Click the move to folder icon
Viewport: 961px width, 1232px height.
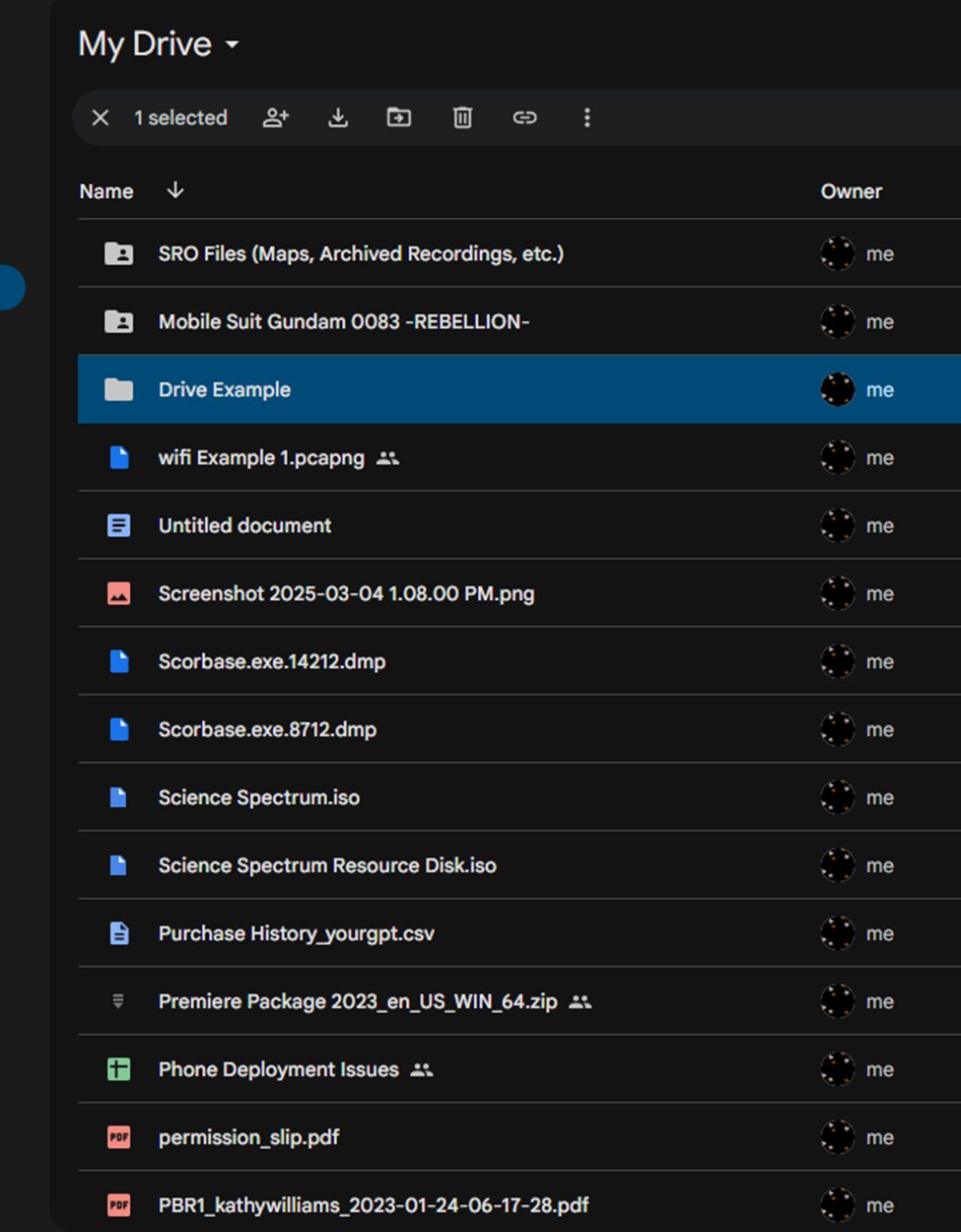click(399, 118)
